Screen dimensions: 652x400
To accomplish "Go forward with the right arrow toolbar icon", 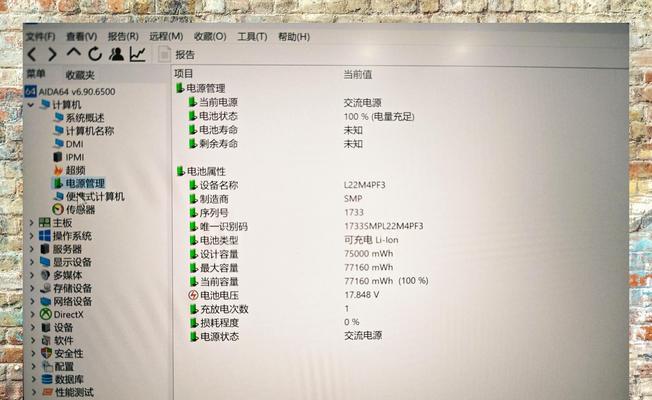I will tap(52, 54).
